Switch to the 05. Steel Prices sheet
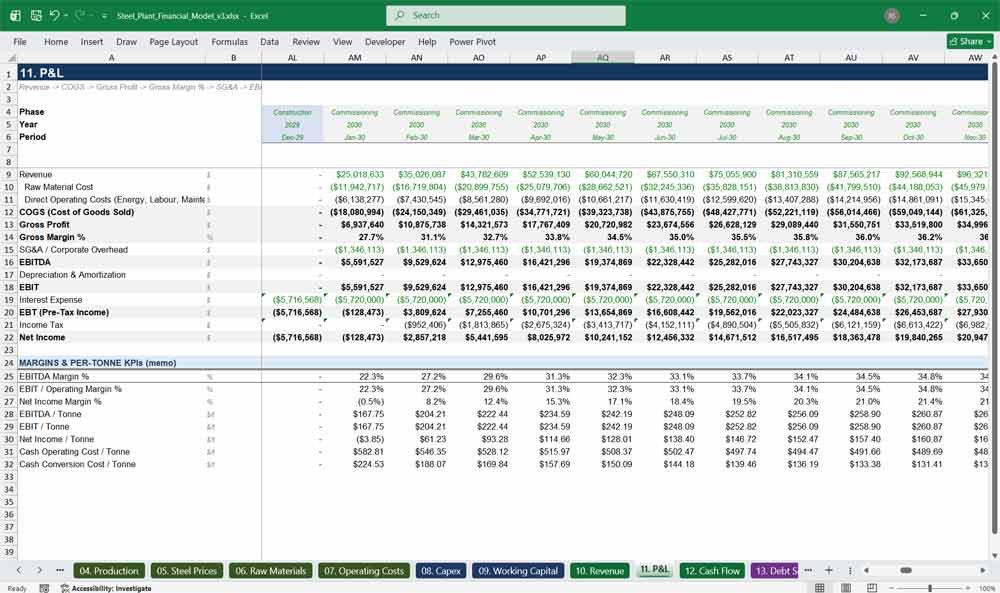 (x=187, y=571)
